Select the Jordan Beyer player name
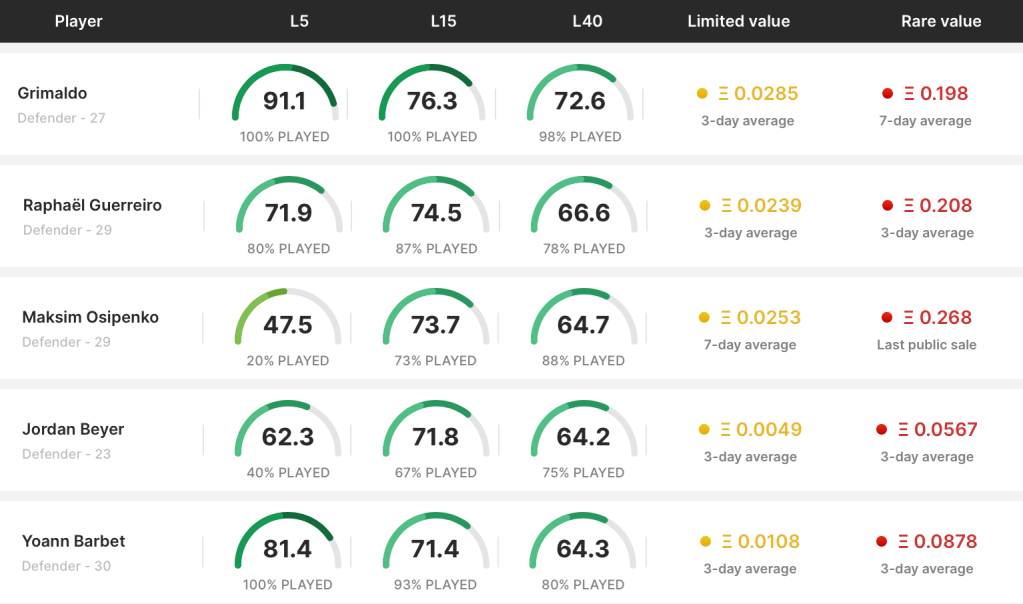The width and height of the screenshot is (1023, 604). pyautogui.click(x=73, y=429)
